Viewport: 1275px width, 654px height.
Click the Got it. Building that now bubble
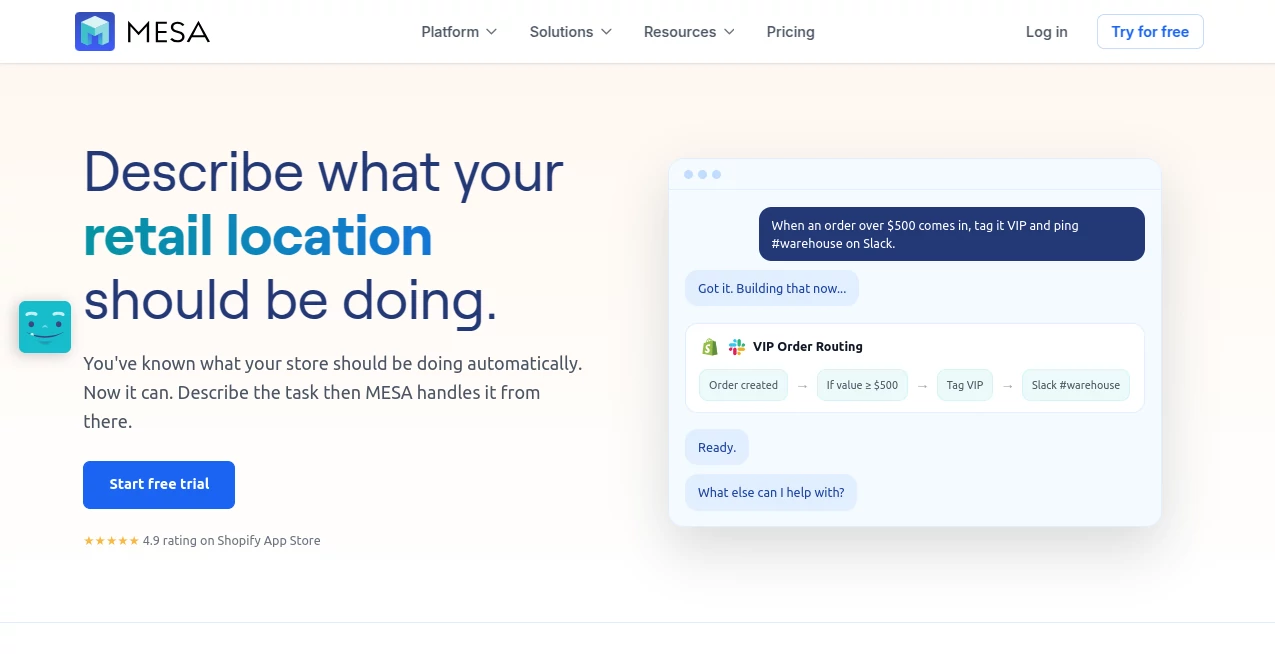(772, 288)
